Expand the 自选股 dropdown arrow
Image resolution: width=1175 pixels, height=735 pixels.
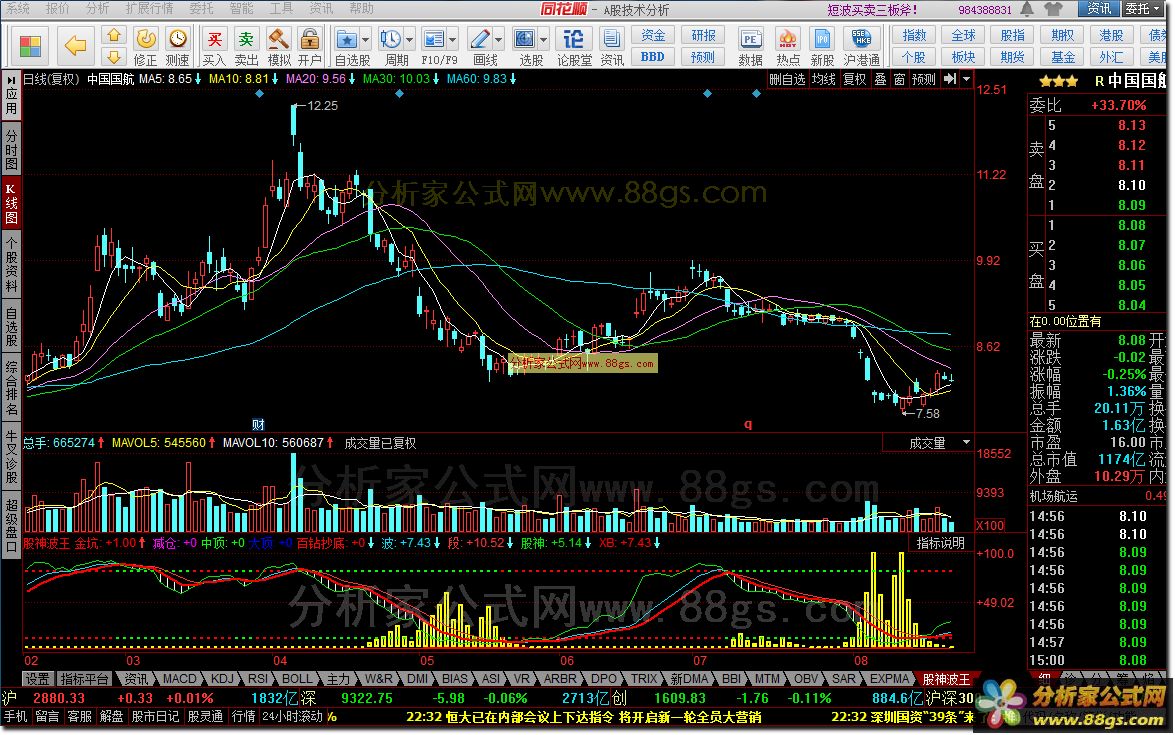coord(366,39)
